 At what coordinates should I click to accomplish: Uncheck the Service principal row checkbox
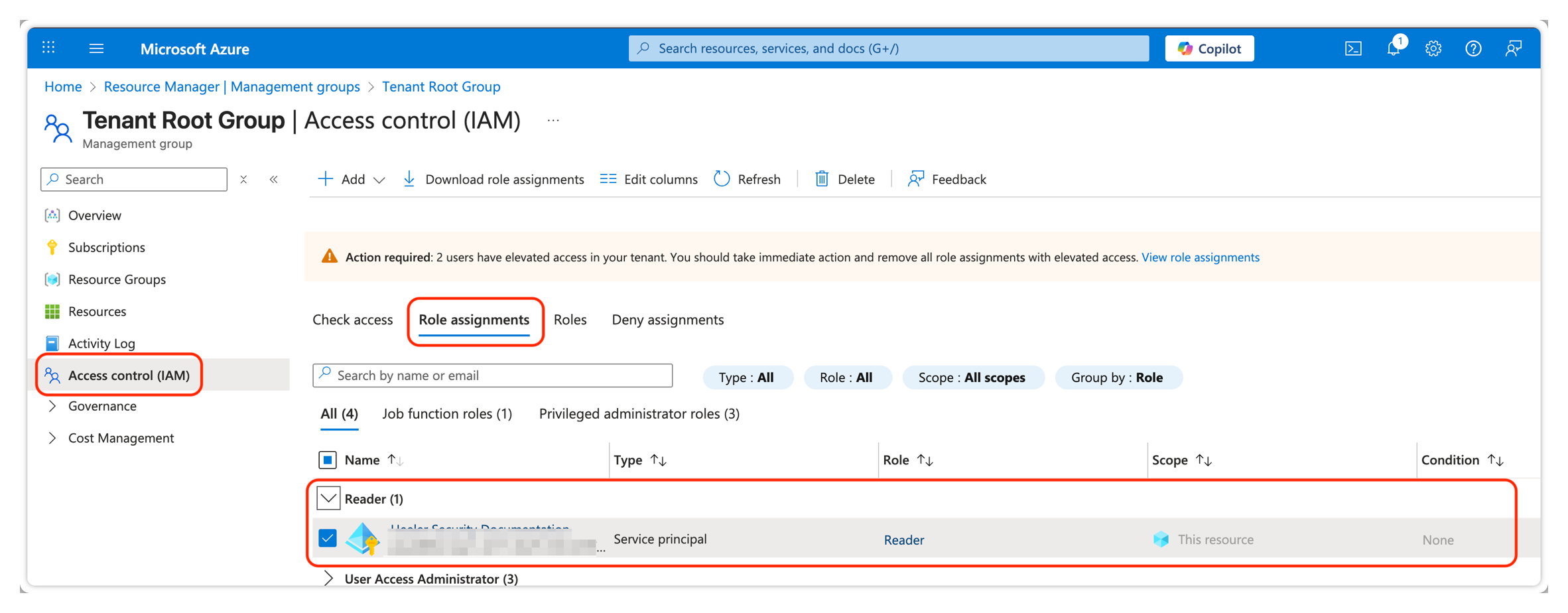328,538
